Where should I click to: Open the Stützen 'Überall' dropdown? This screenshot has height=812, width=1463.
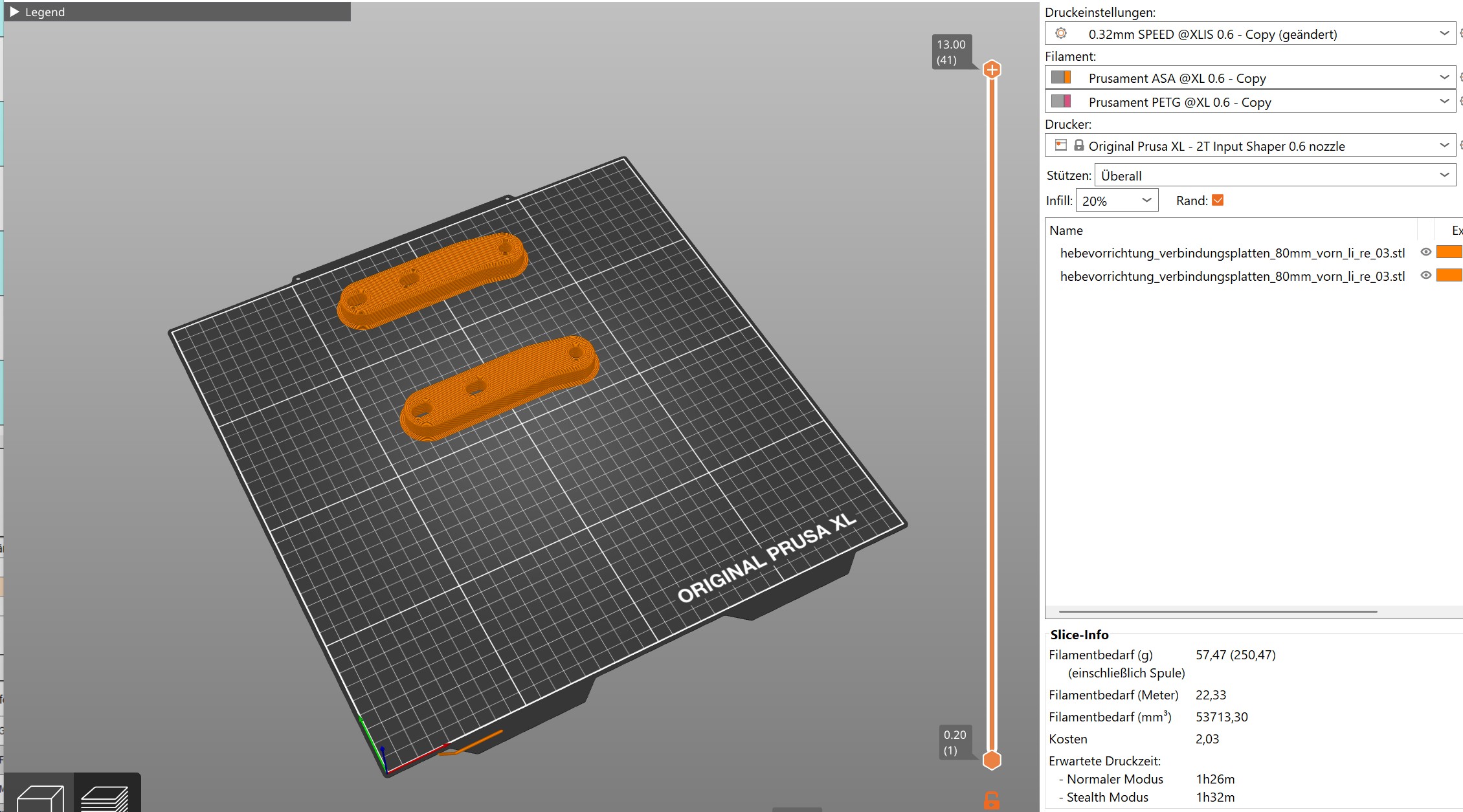1275,175
